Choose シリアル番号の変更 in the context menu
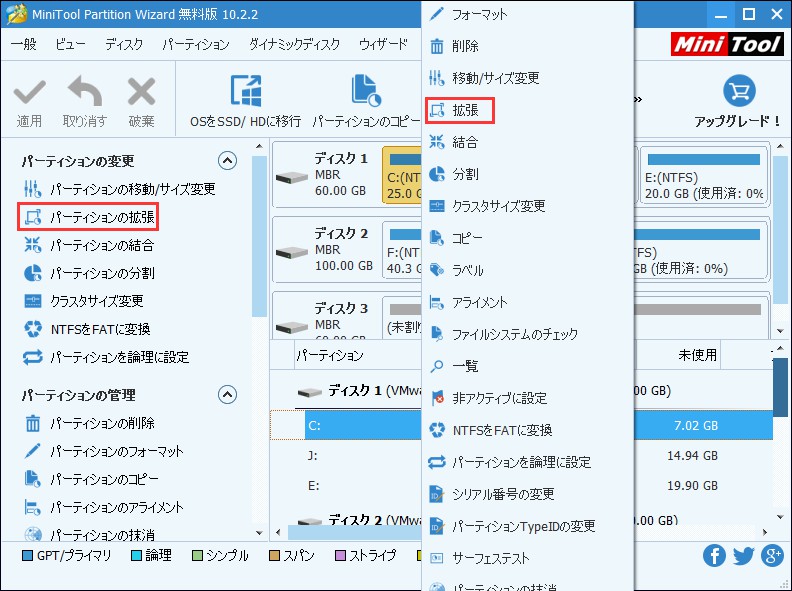The image size is (792, 591). 528,494
